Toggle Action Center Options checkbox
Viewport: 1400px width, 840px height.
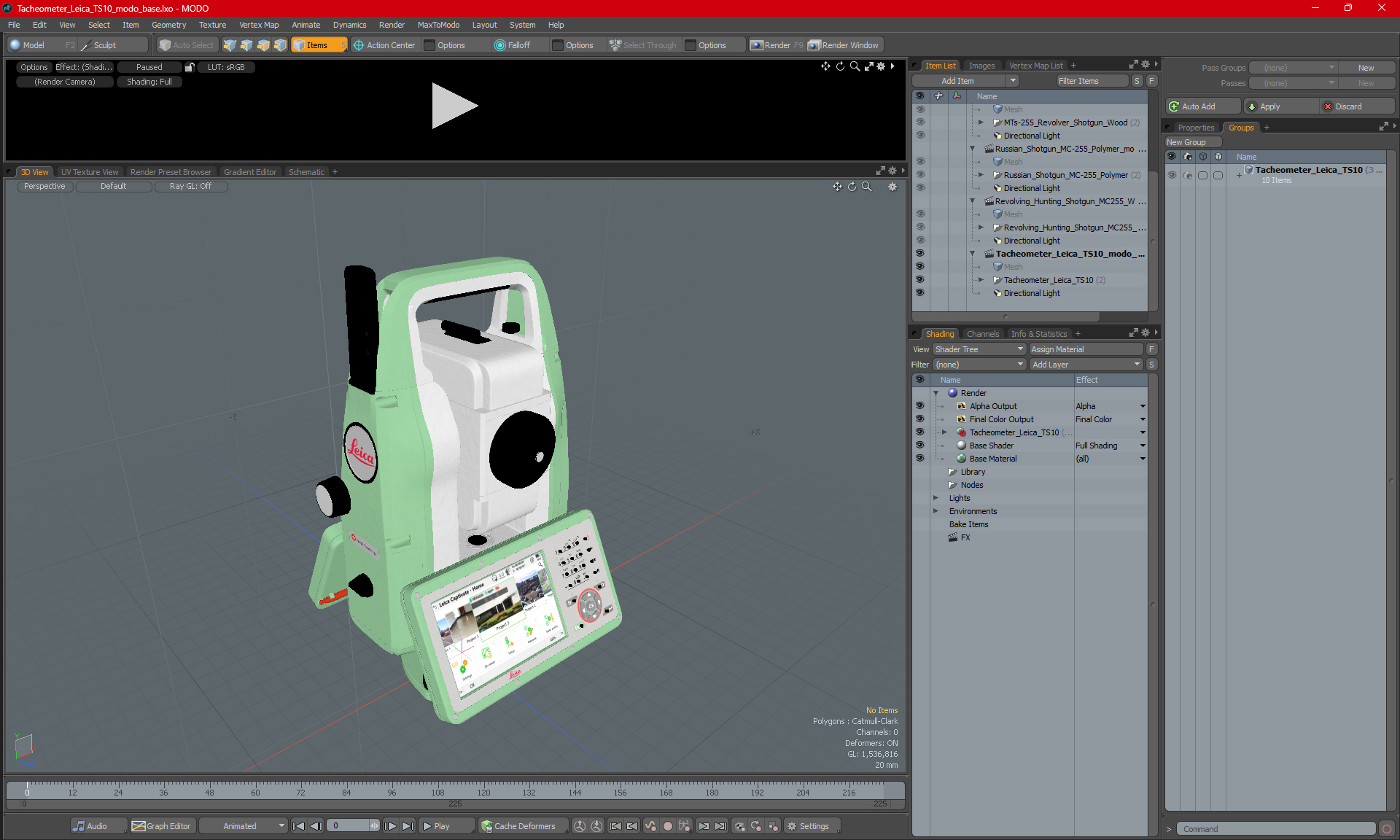click(x=429, y=45)
